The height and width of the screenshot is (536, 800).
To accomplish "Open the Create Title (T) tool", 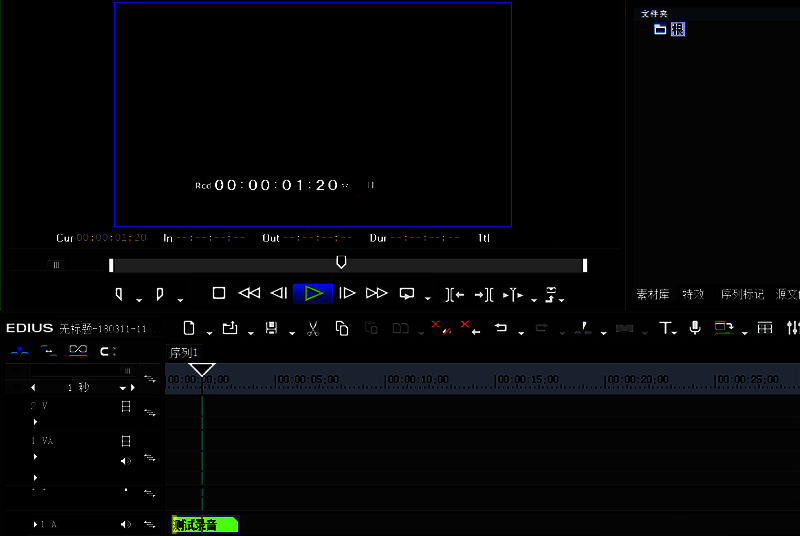I will tap(665, 328).
